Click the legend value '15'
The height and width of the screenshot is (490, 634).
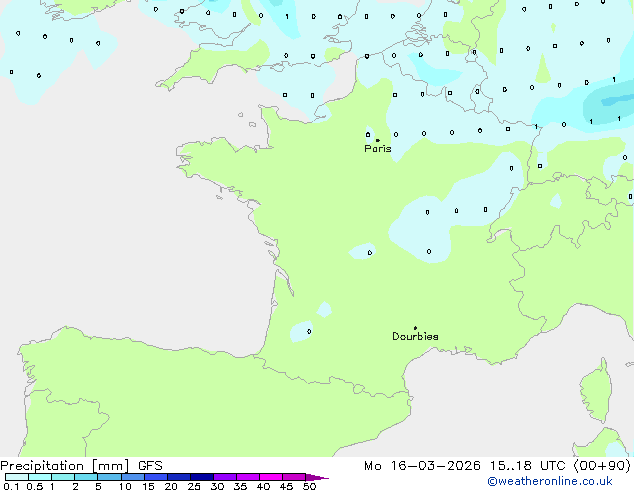click(148, 486)
